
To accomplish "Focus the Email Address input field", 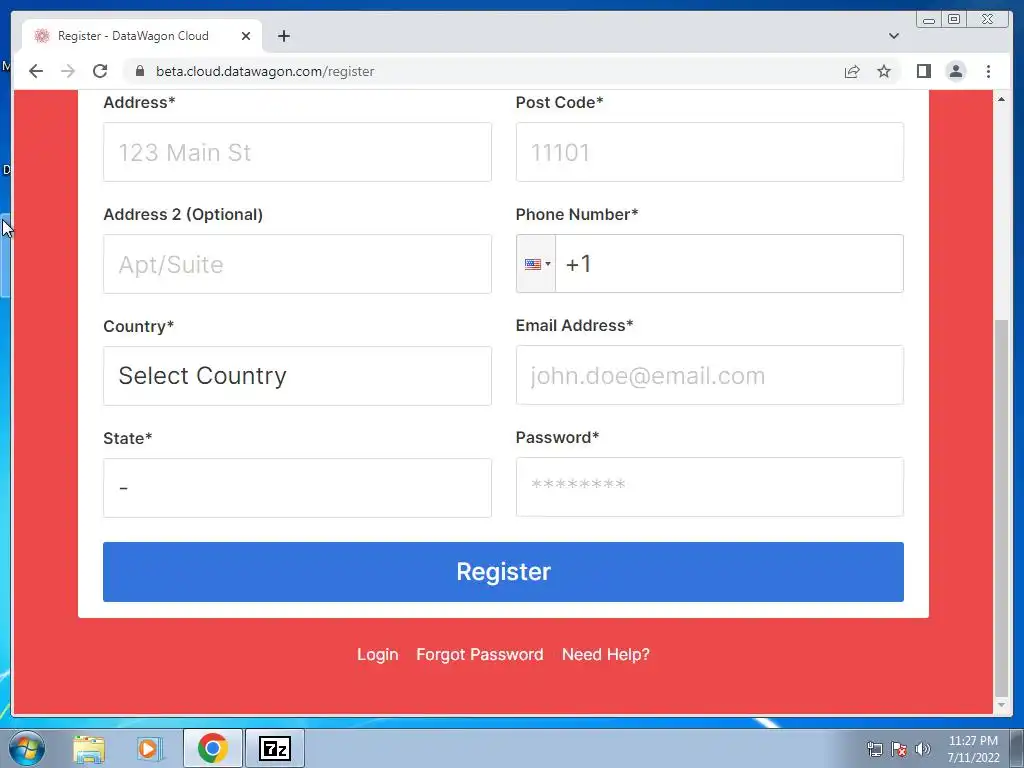I will 710,376.
